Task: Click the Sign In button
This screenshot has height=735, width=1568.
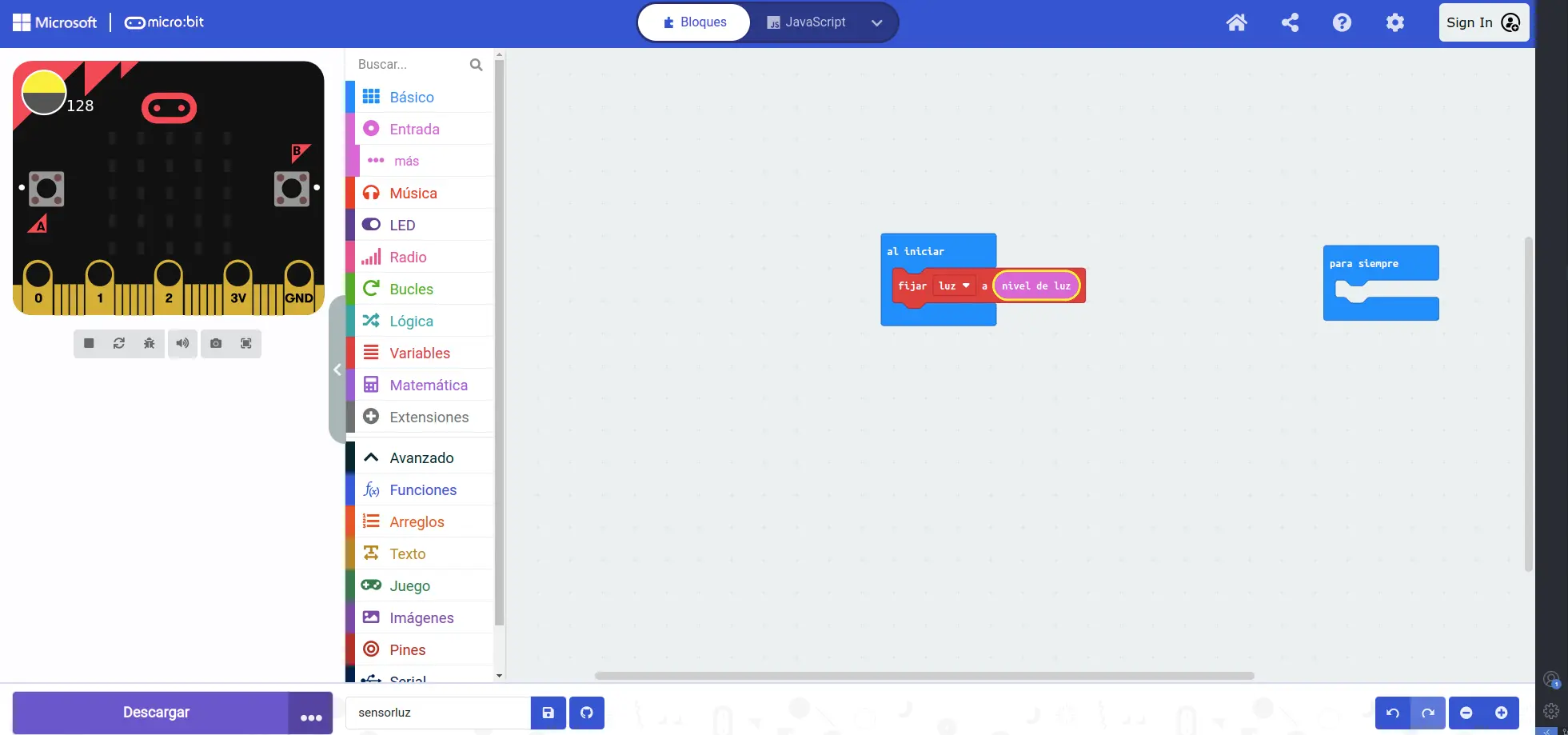Action: (1483, 22)
